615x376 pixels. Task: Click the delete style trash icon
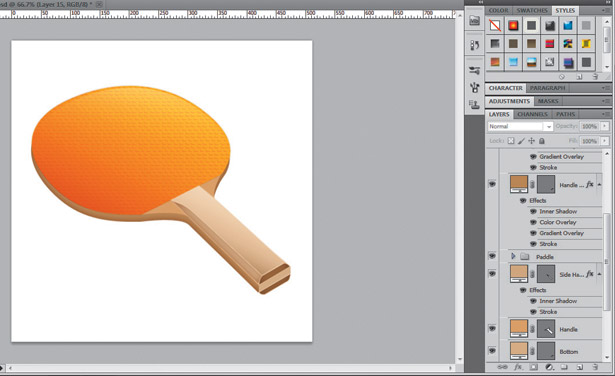click(x=595, y=76)
